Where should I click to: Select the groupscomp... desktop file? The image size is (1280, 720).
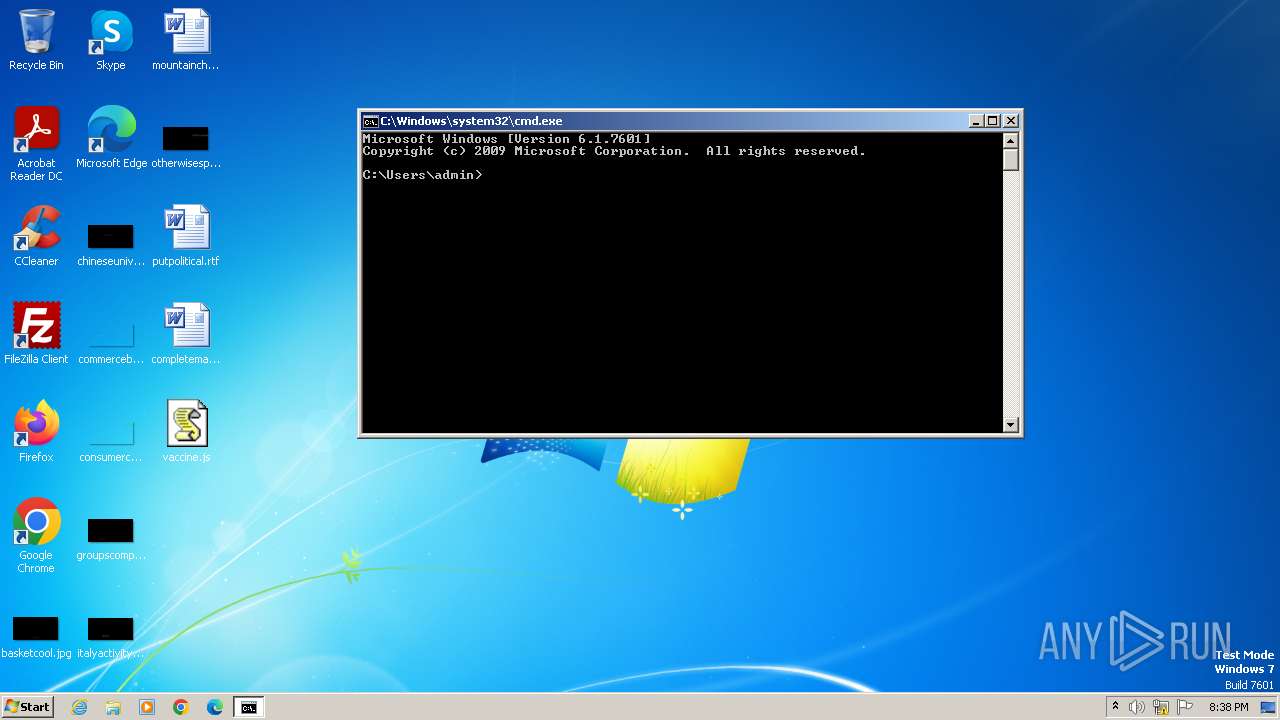pyautogui.click(x=111, y=538)
